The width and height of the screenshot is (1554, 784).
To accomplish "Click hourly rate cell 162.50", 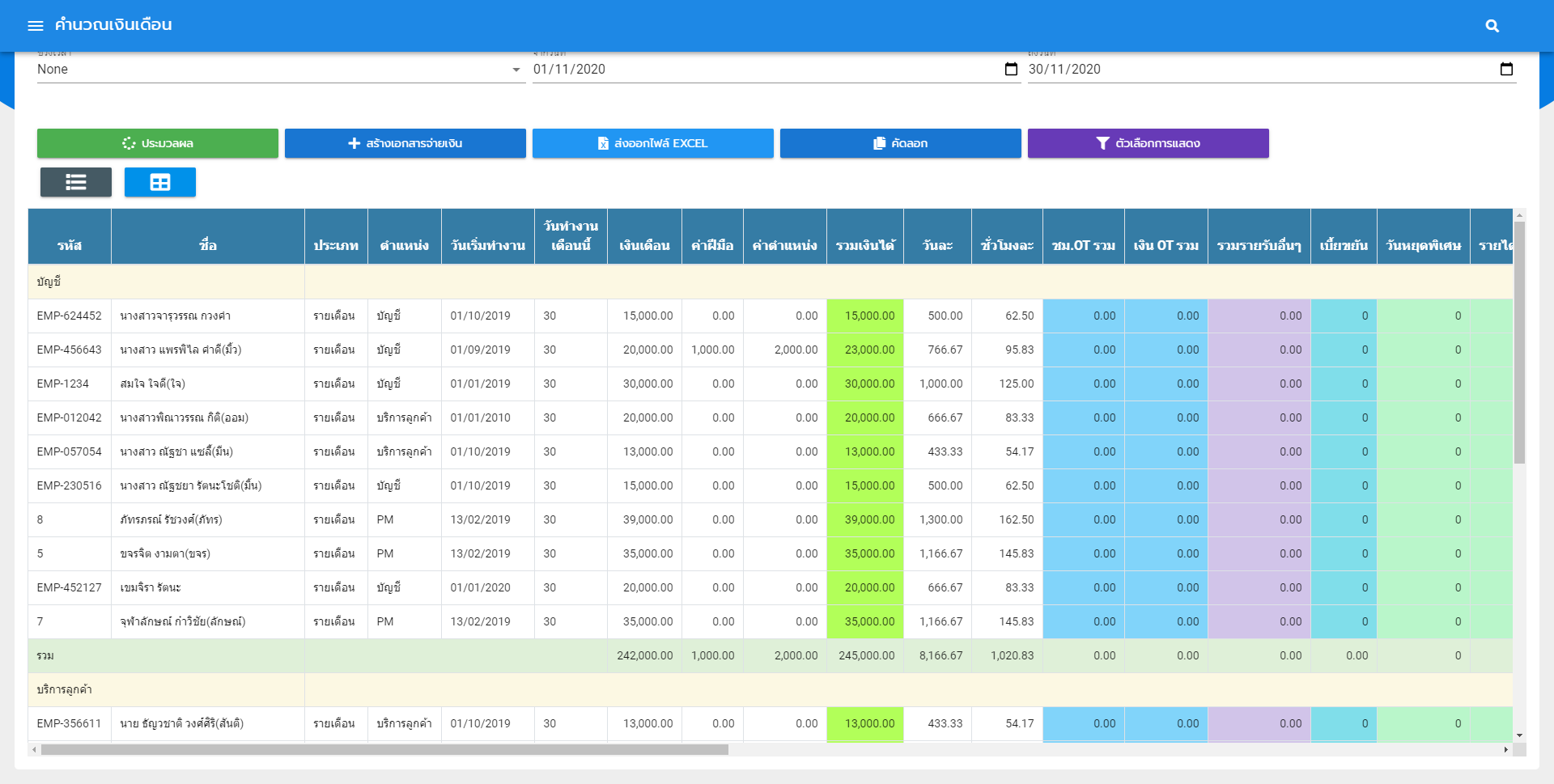I will pos(1007,519).
